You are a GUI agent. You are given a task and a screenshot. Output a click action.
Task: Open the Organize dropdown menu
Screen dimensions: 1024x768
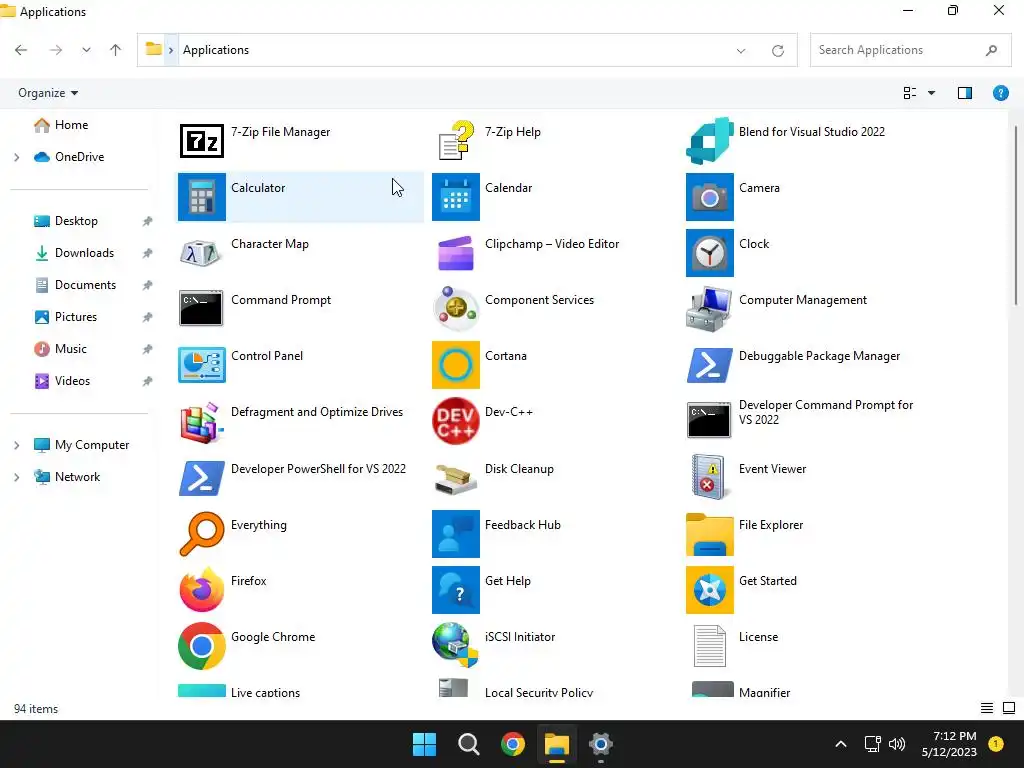[48, 93]
